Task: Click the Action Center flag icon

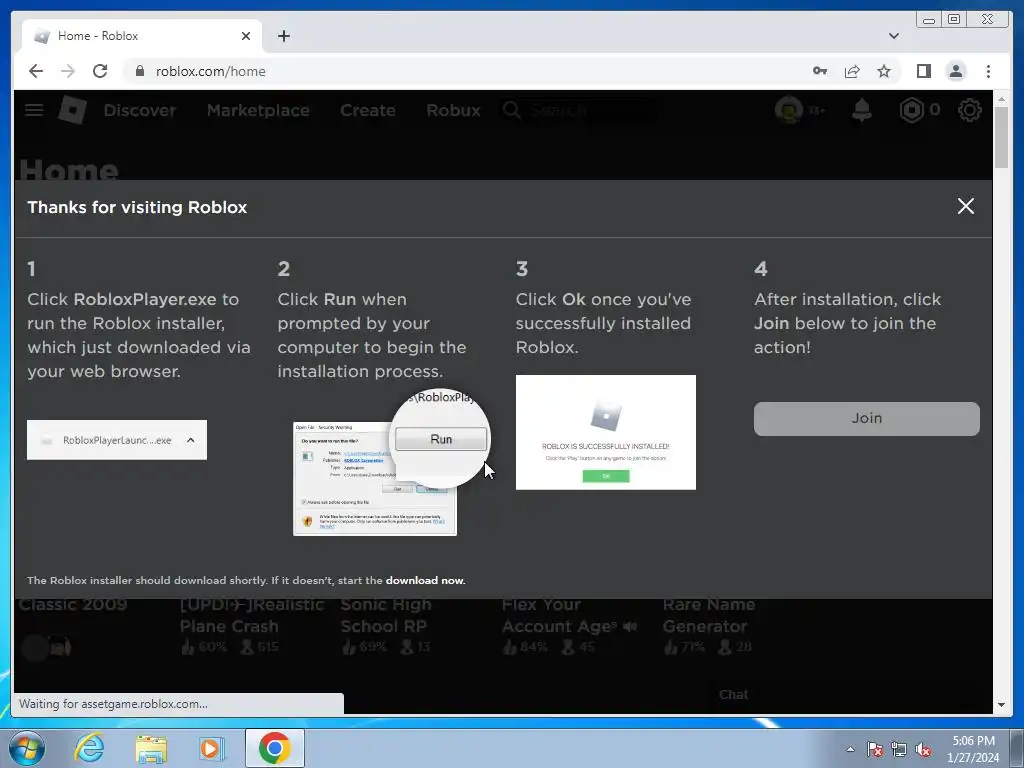Action: (x=874, y=749)
